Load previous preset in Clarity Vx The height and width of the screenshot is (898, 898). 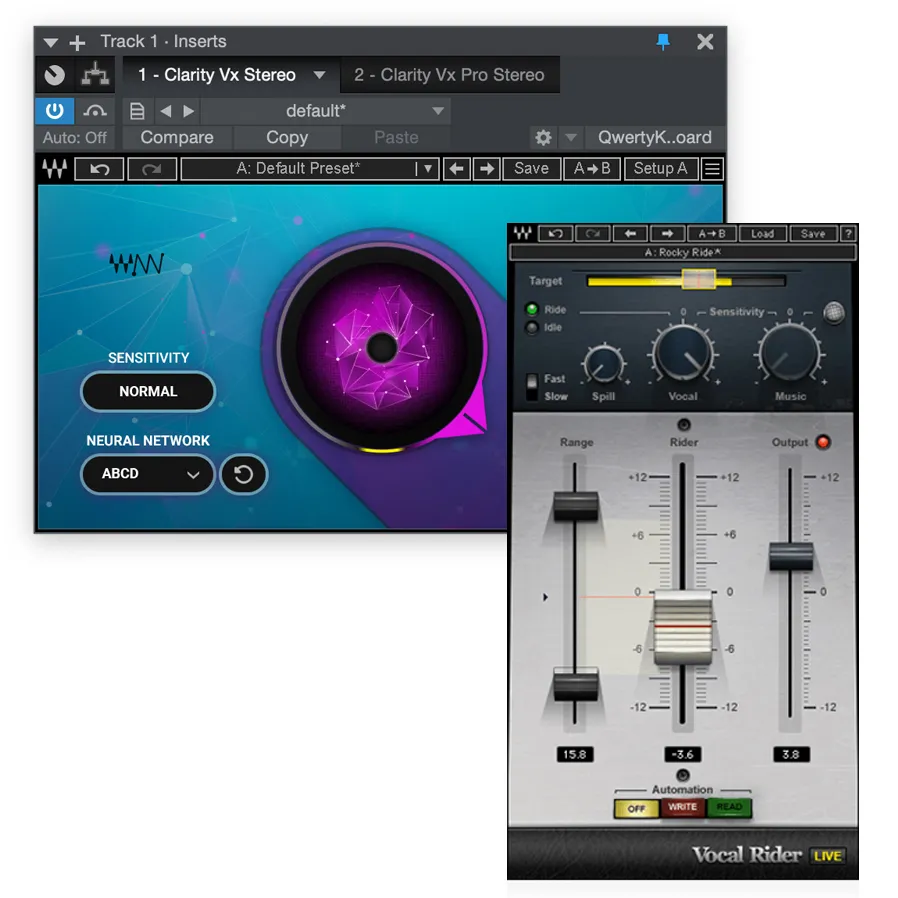456,169
